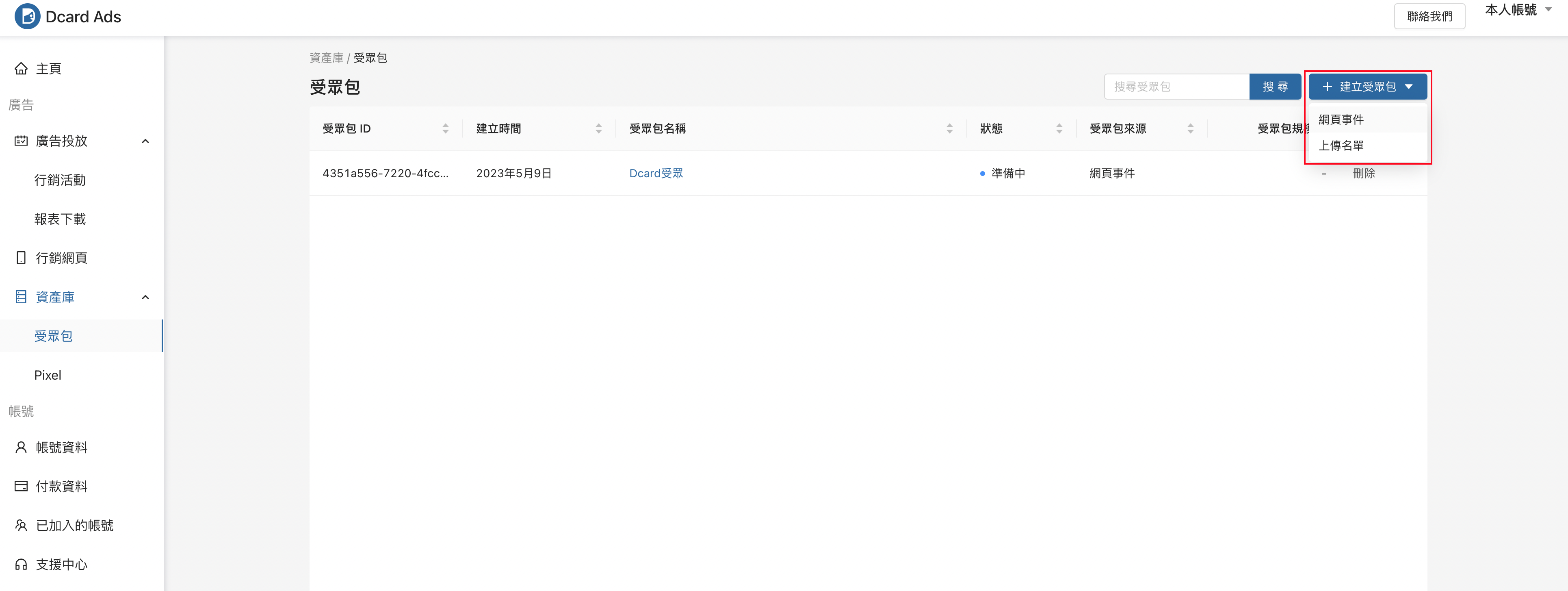Click the 準備中 status cell
The height and width of the screenshot is (591, 1568).
click(x=1003, y=173)
